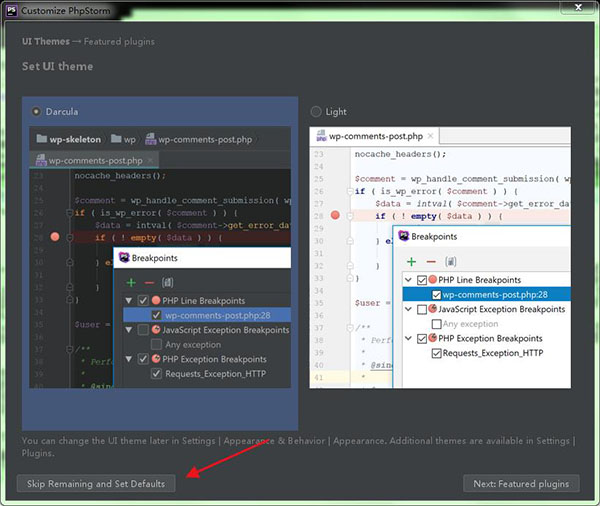Click PHP Line Breakpoints red icon in Light preview
The width and height of the screenshot is (600, 506).
pos(432,279)
